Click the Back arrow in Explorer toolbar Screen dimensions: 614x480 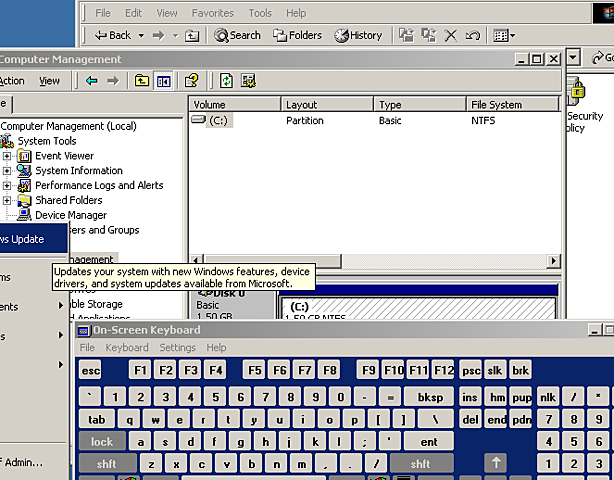click(x=113, y=35)
